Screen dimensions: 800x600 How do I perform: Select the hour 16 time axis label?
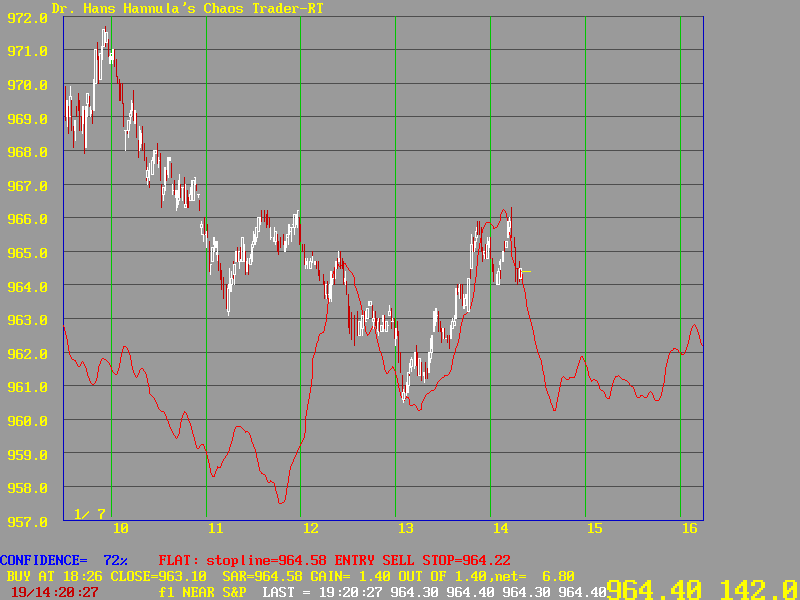pyautogui.click(x=690, y=529)
